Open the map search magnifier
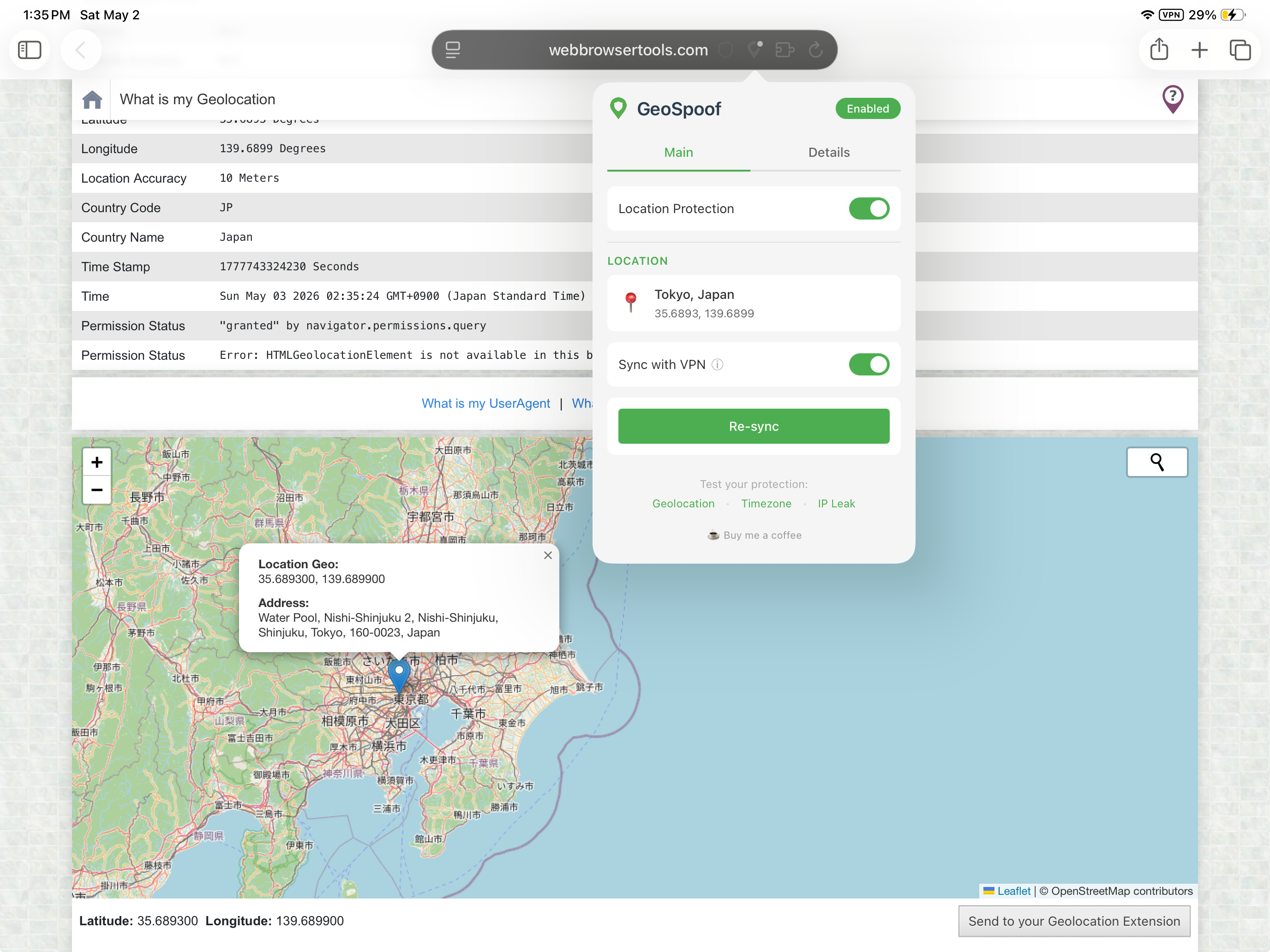 pyautogui.click(x=1157, y=462)
